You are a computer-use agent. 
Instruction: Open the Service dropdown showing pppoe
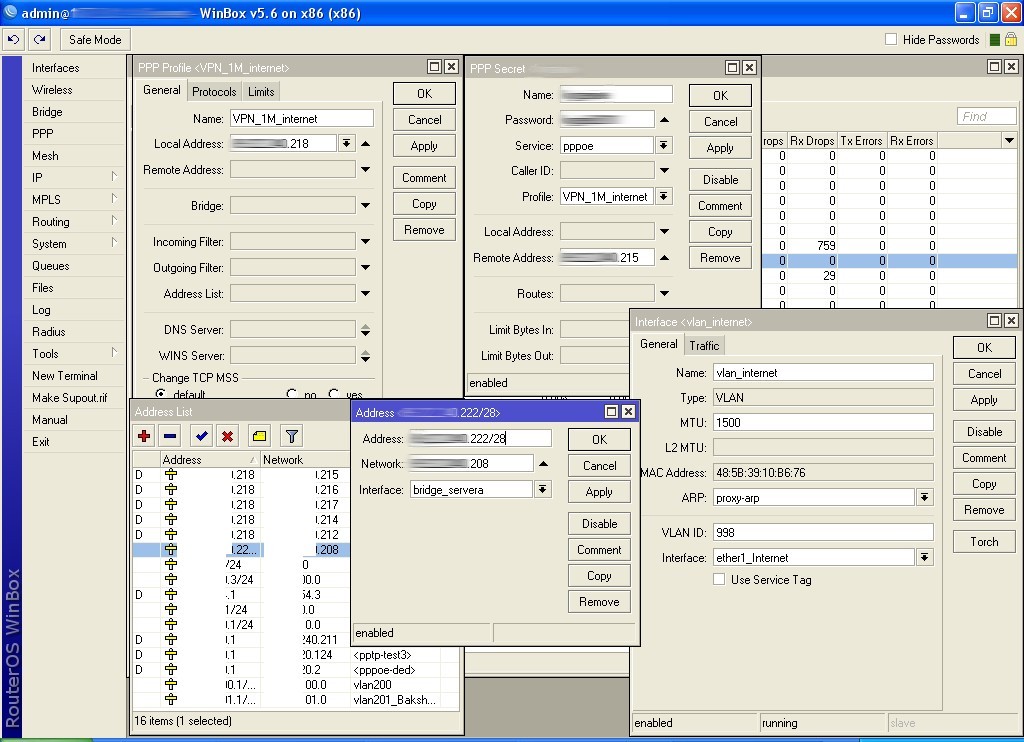click(664, 146)
